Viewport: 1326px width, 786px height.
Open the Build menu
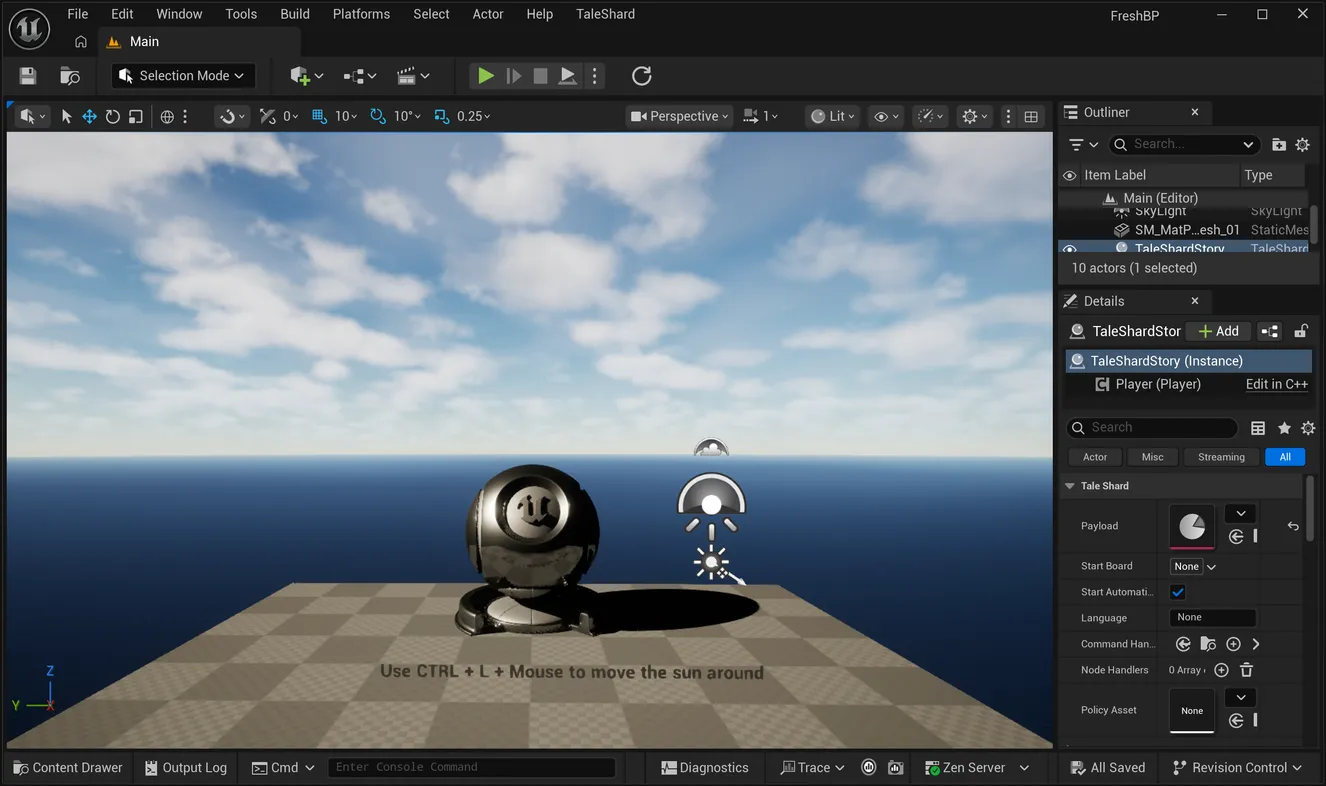295,14
